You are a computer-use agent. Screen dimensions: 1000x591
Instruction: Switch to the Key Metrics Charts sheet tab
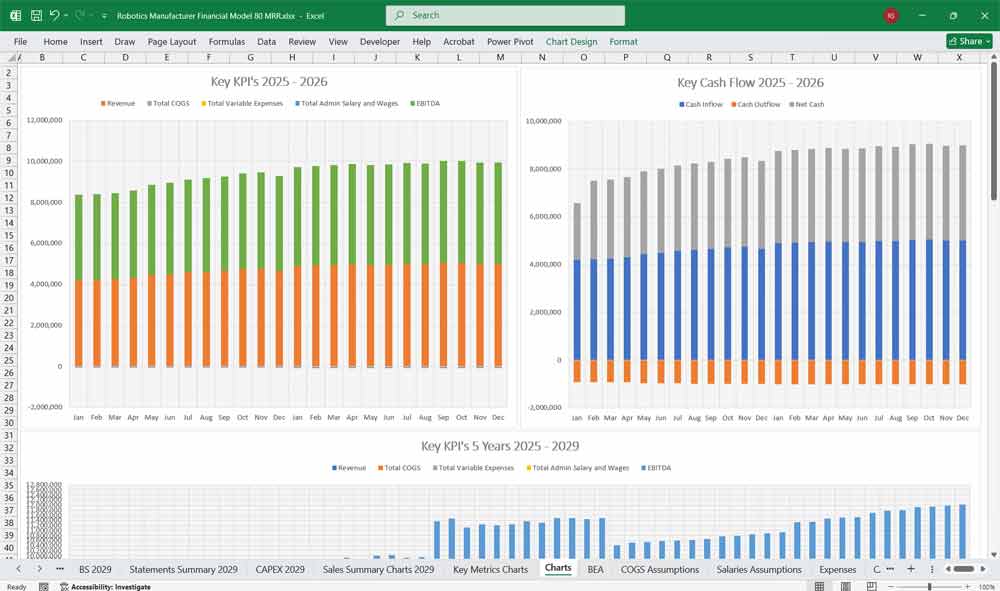click(490, 569)
